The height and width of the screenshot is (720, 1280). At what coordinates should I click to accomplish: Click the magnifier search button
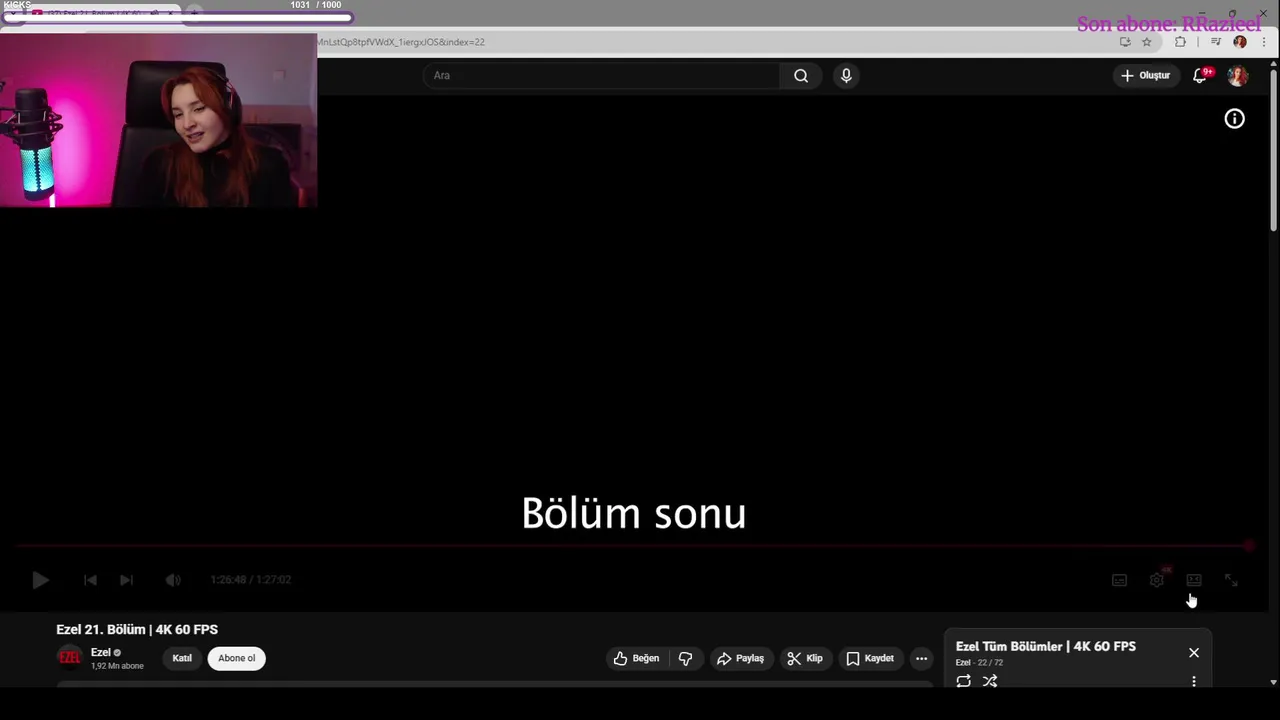pyautogui.click(x=801, y=75)
